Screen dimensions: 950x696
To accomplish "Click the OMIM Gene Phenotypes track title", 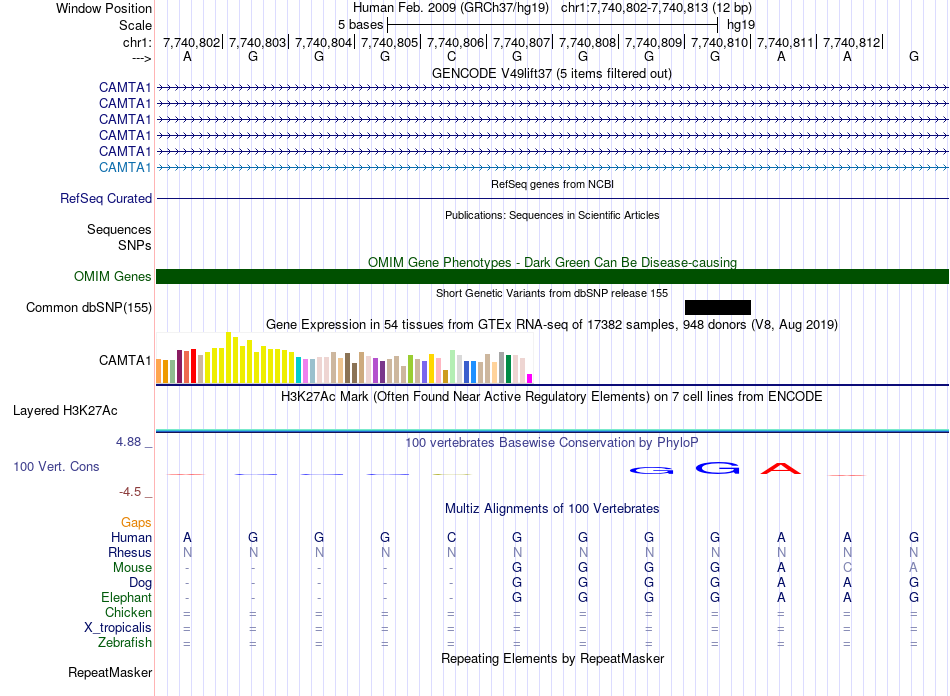I will pyautogui.click(x=552, y=262).
